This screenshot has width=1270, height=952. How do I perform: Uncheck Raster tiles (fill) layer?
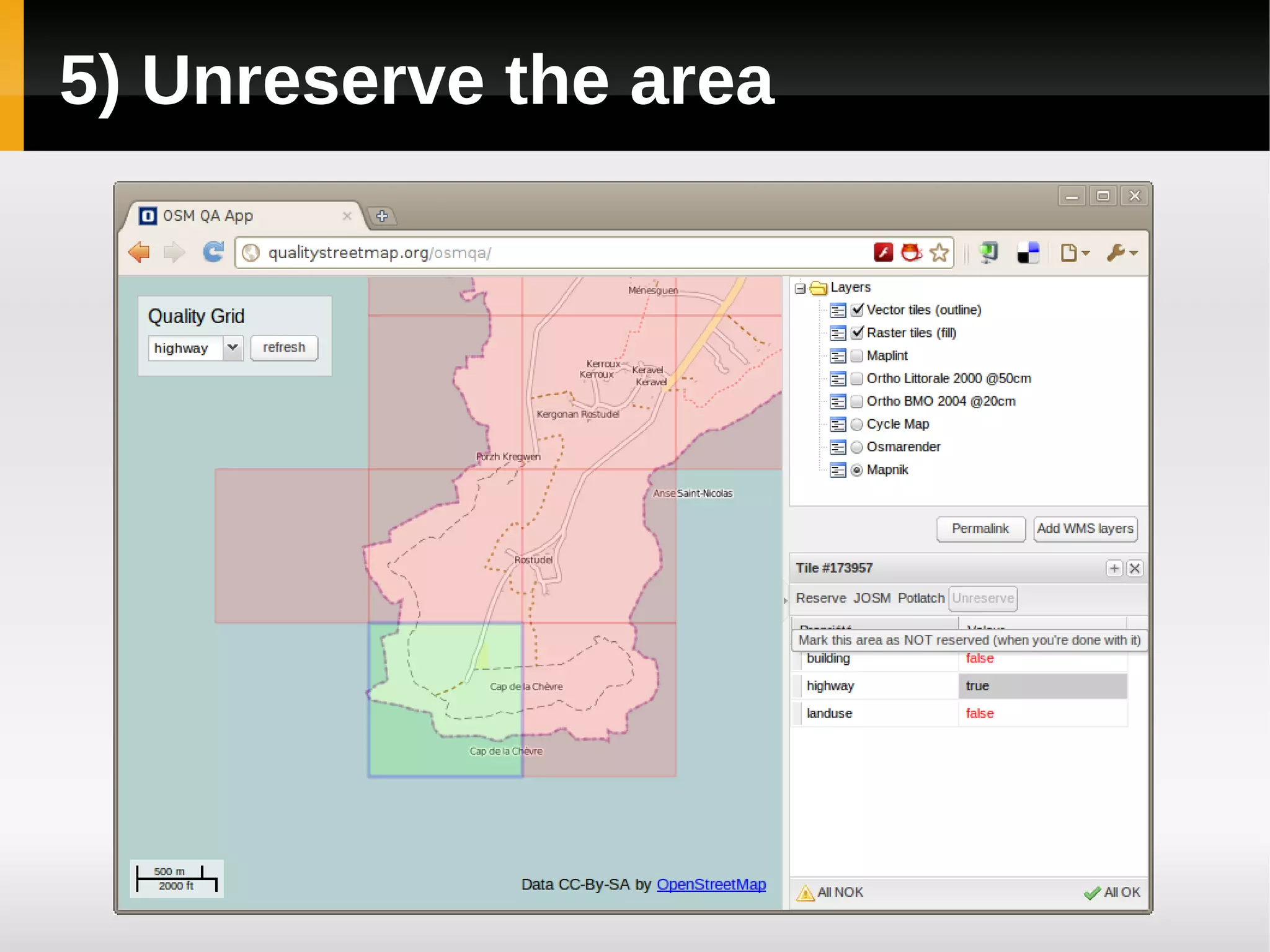(x=857, y=332)
